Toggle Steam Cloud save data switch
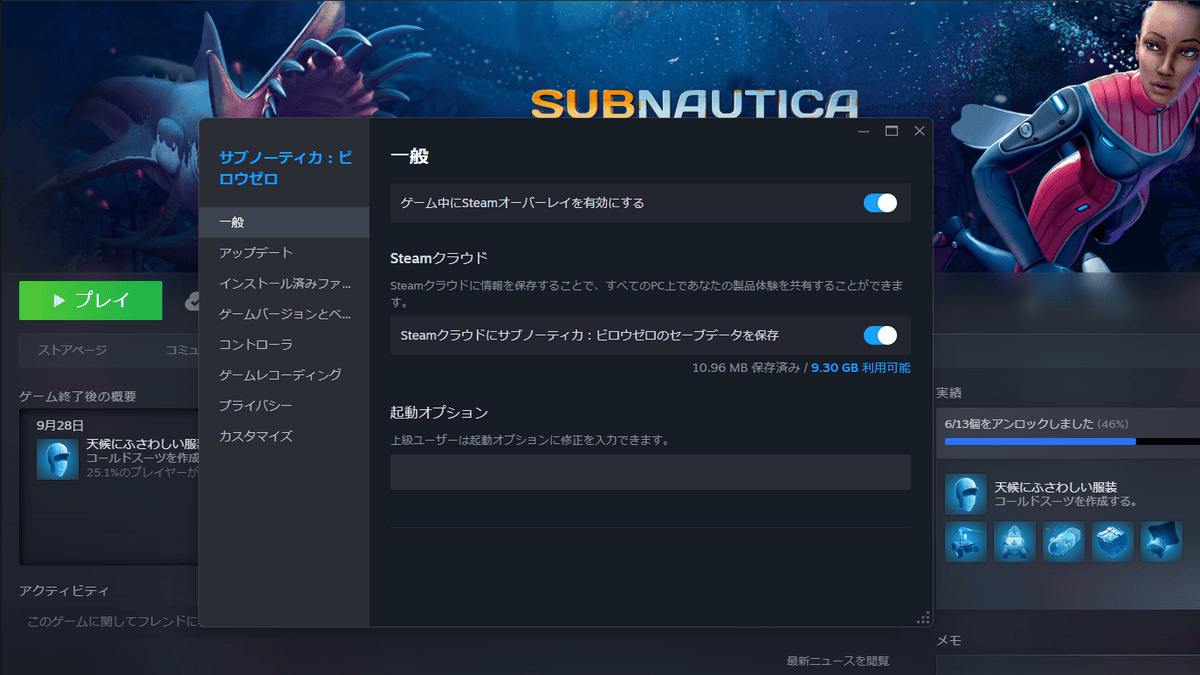 [x=880, y=335]
